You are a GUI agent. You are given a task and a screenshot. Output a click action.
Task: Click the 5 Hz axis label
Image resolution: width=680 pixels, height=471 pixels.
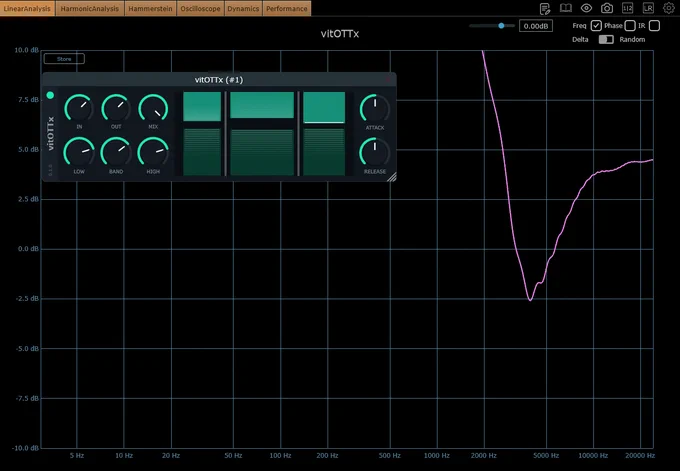click(77, 455)
